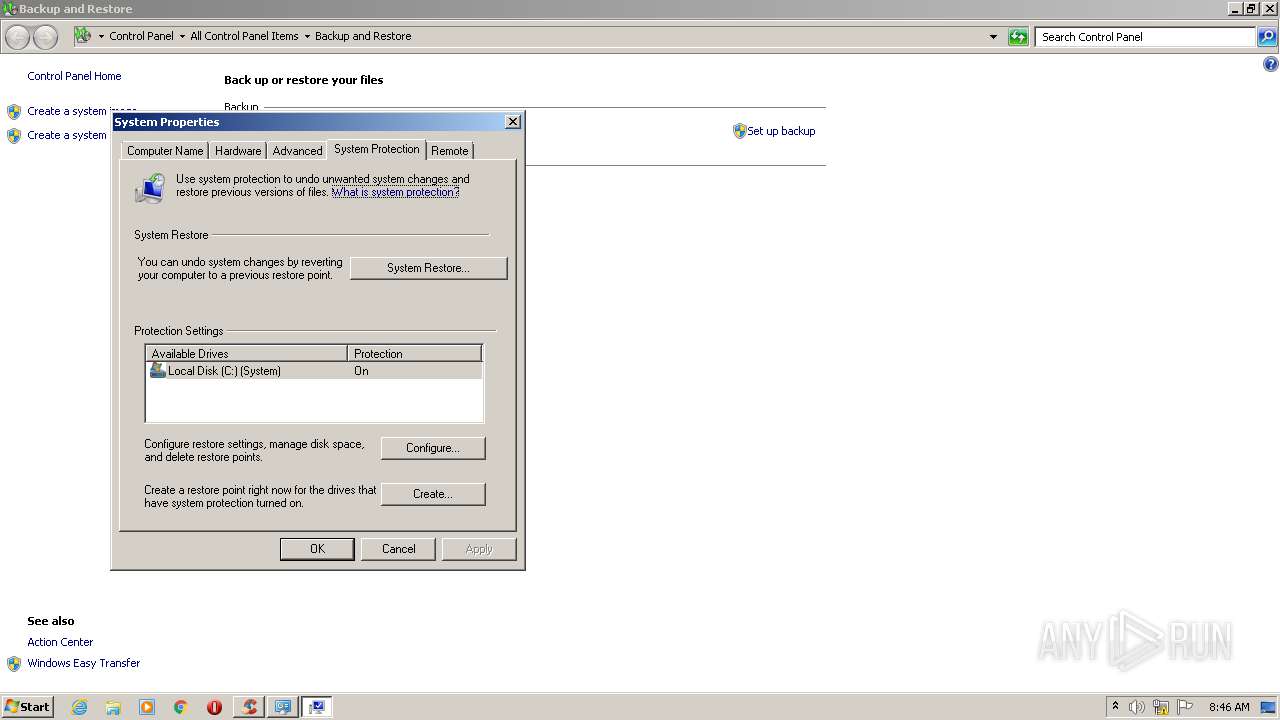Open Internet Explorer from the taskbar

80,707
